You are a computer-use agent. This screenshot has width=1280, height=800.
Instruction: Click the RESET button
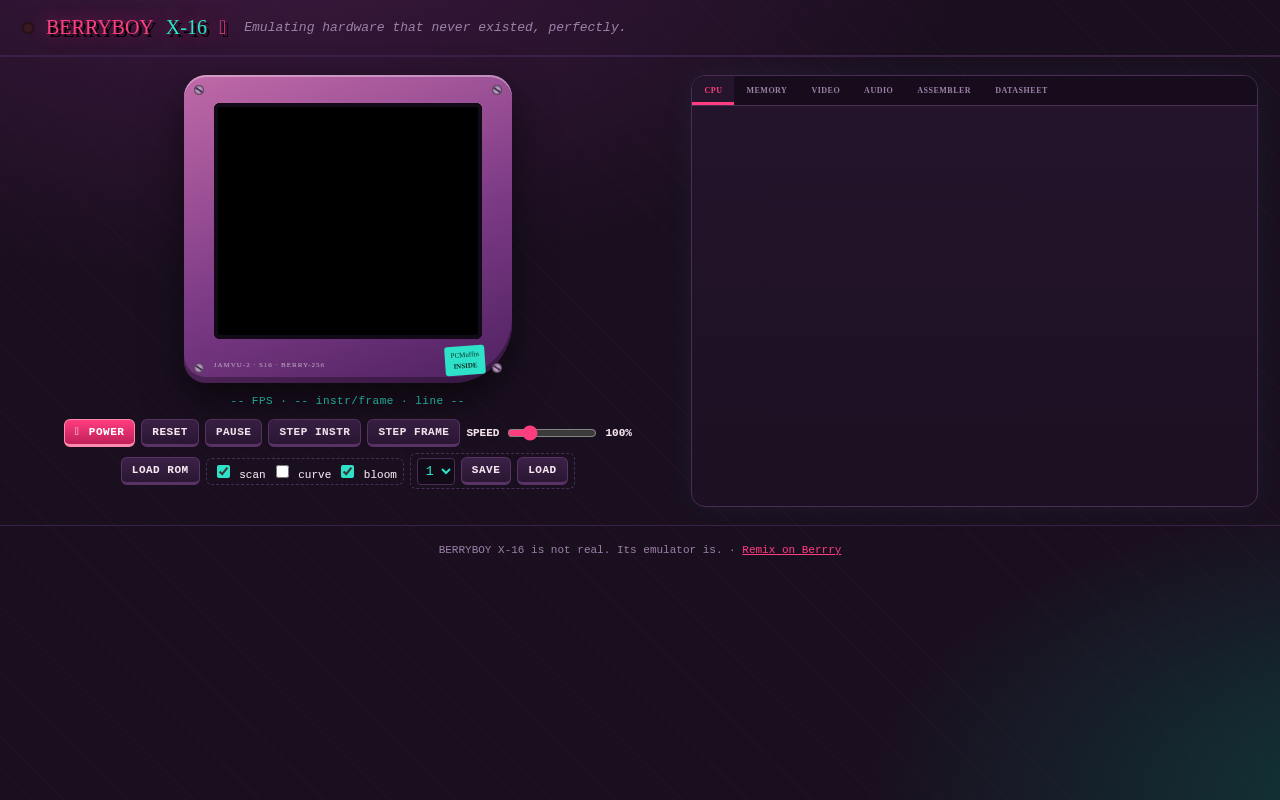tap(170, 432)
